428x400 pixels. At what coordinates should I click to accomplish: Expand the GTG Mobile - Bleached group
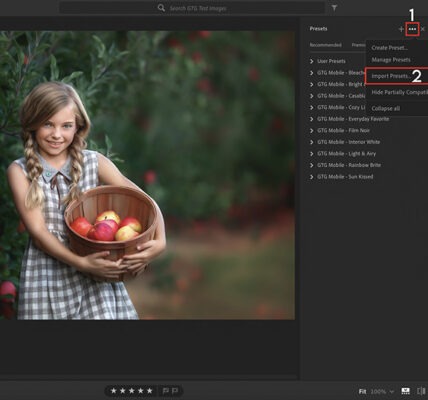pyautogui.click(x=337, y=73)
